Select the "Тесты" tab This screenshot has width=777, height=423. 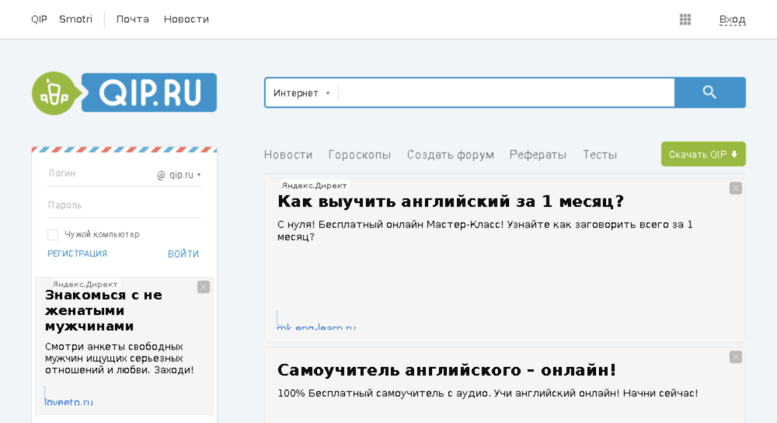(x=600, y=155)
